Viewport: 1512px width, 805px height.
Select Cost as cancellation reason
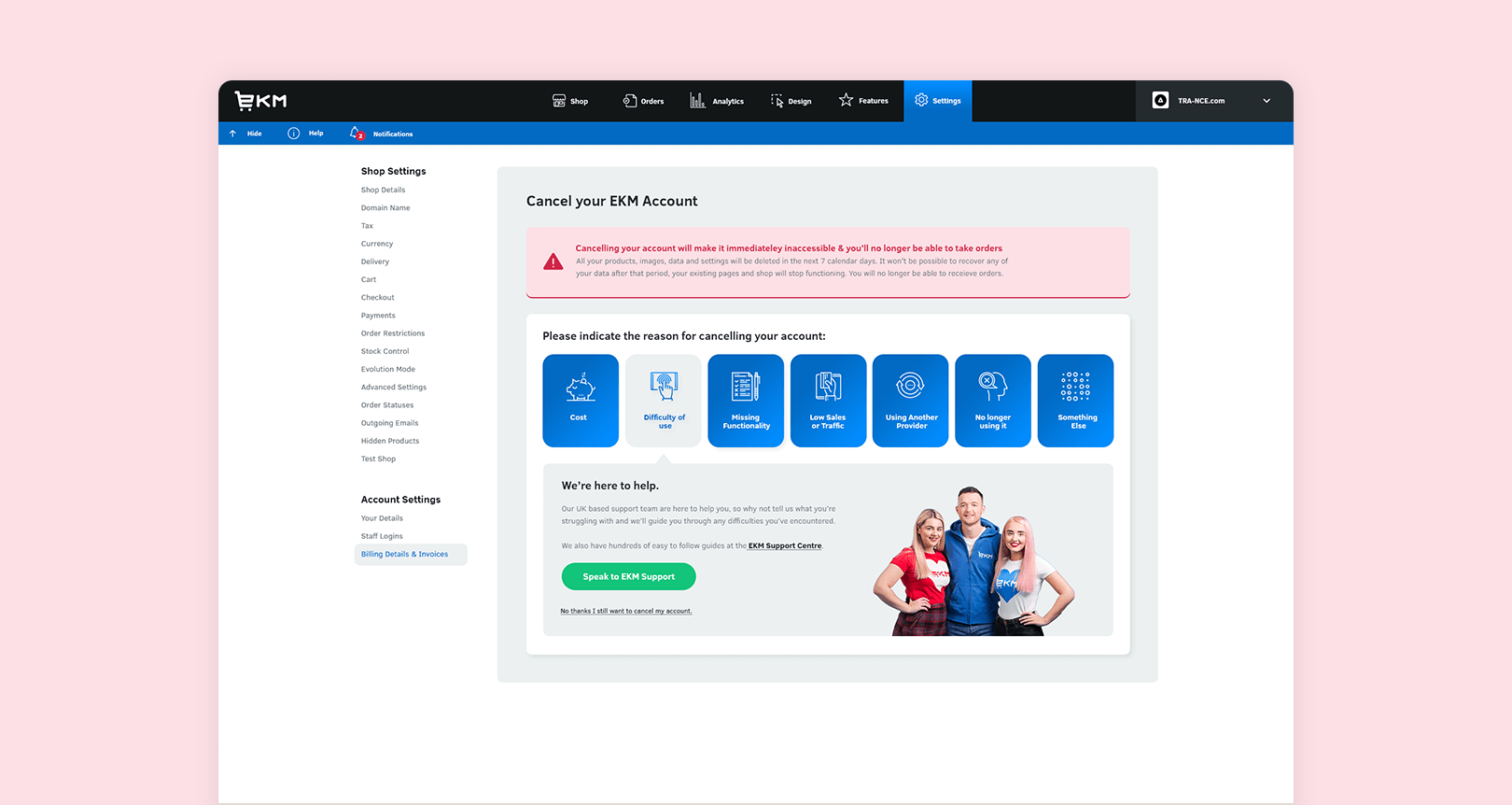581,401
